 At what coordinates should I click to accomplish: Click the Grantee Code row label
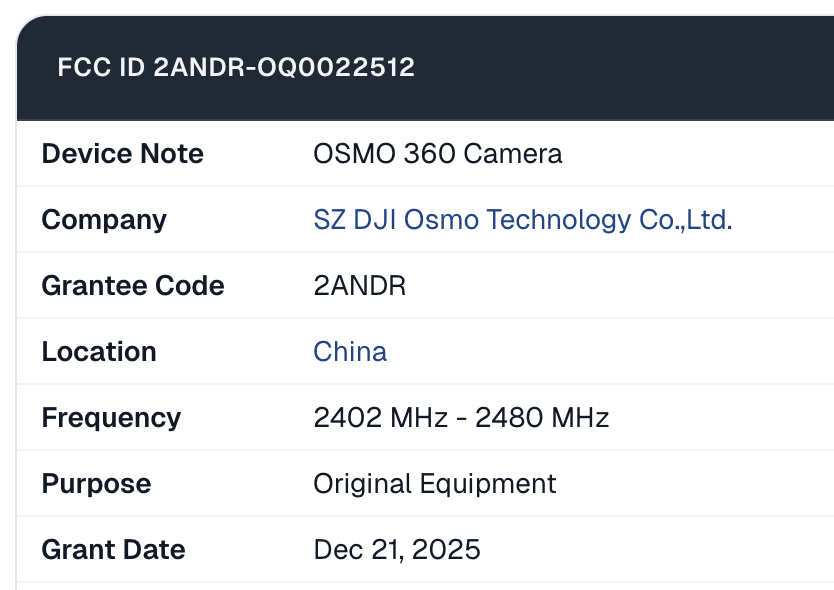pyautogui.click(x=133, y=286)
